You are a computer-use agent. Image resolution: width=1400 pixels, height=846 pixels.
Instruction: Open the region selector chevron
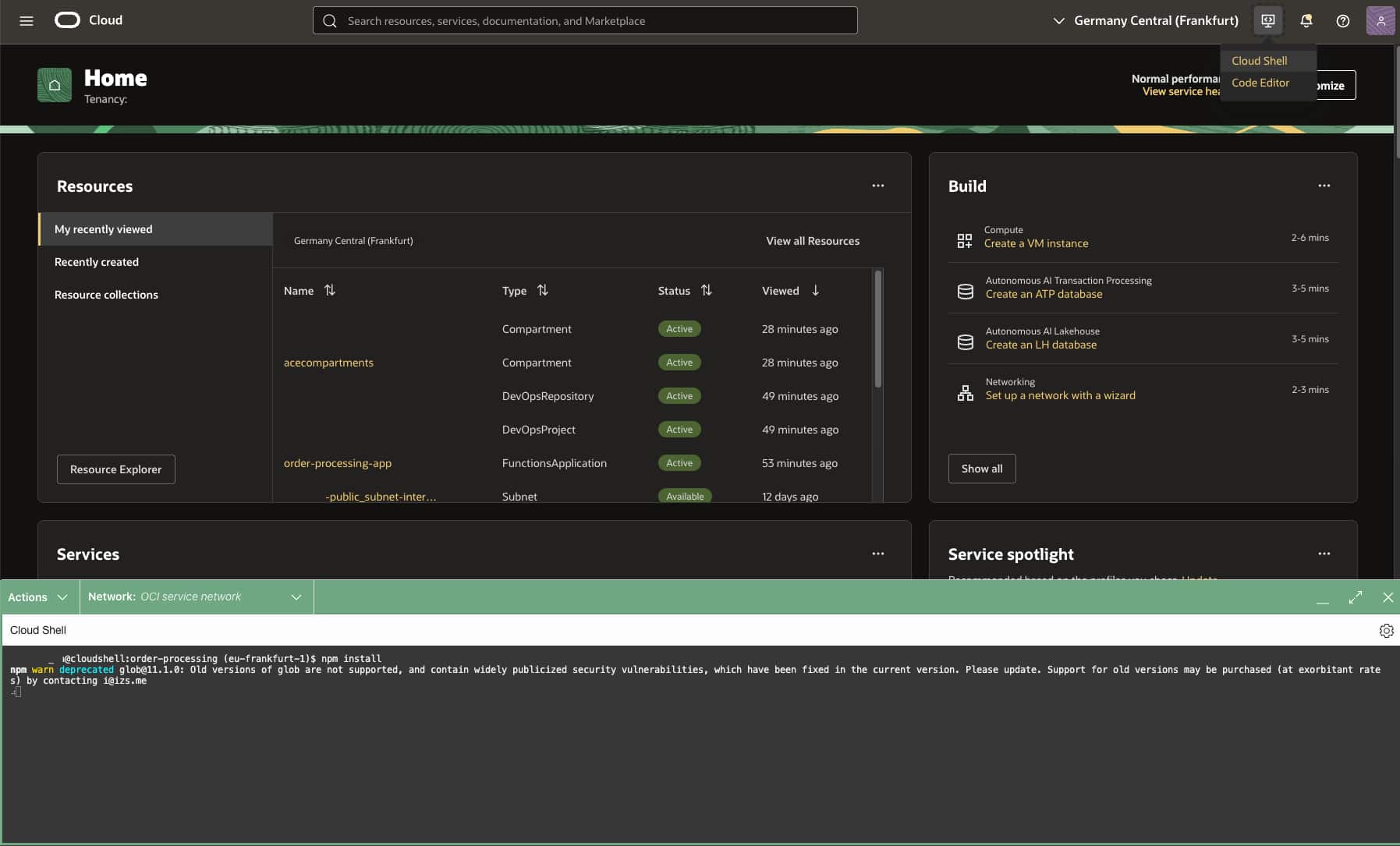(x=1058, y=20)
